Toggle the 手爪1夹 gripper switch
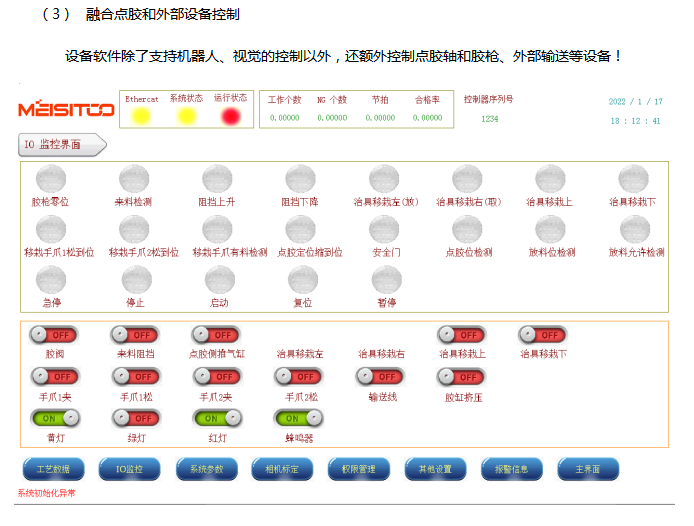This screenshot has height=526, width=694. point(54,377)
